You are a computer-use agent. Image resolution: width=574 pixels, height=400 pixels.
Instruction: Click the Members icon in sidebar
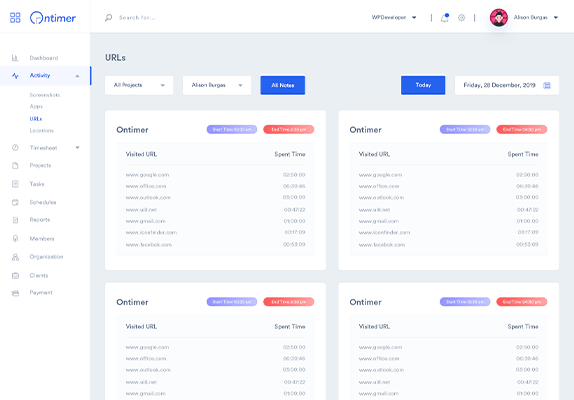tap(15, 239)
